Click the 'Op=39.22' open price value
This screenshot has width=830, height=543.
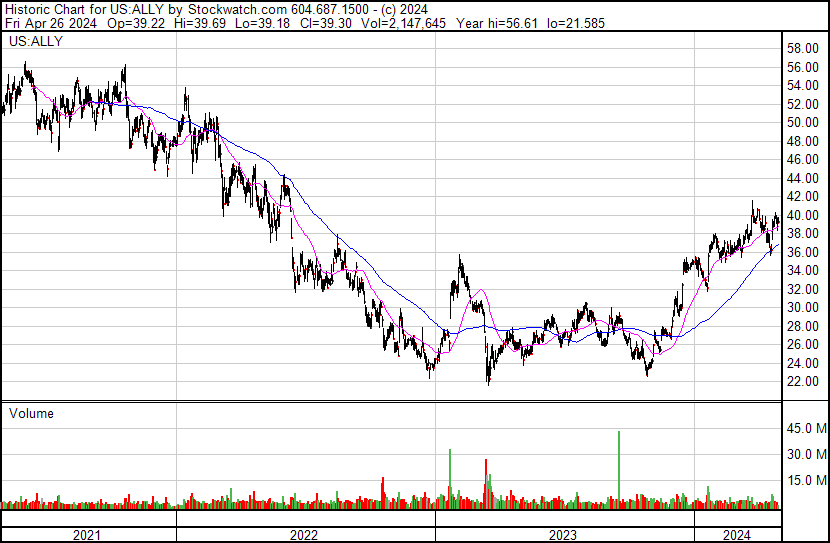136,23
